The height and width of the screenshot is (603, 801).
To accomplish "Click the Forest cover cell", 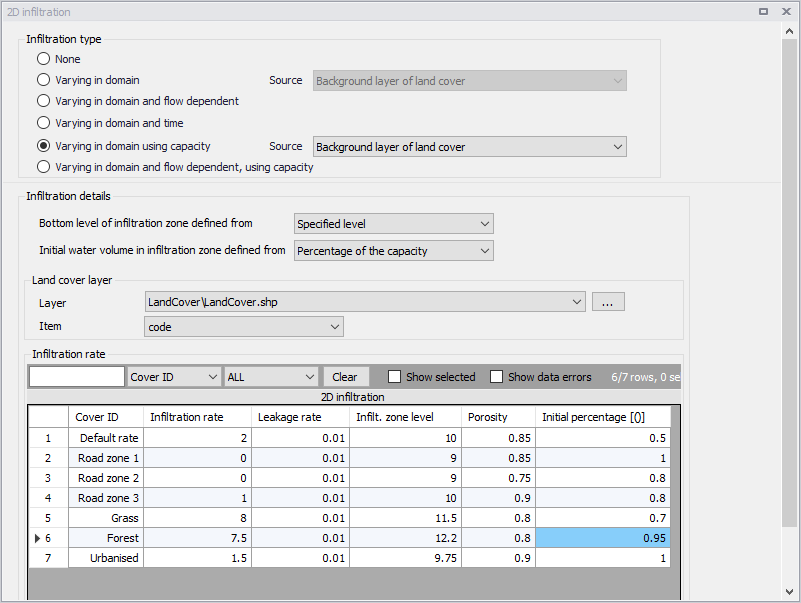I will (x=106, y=538).
